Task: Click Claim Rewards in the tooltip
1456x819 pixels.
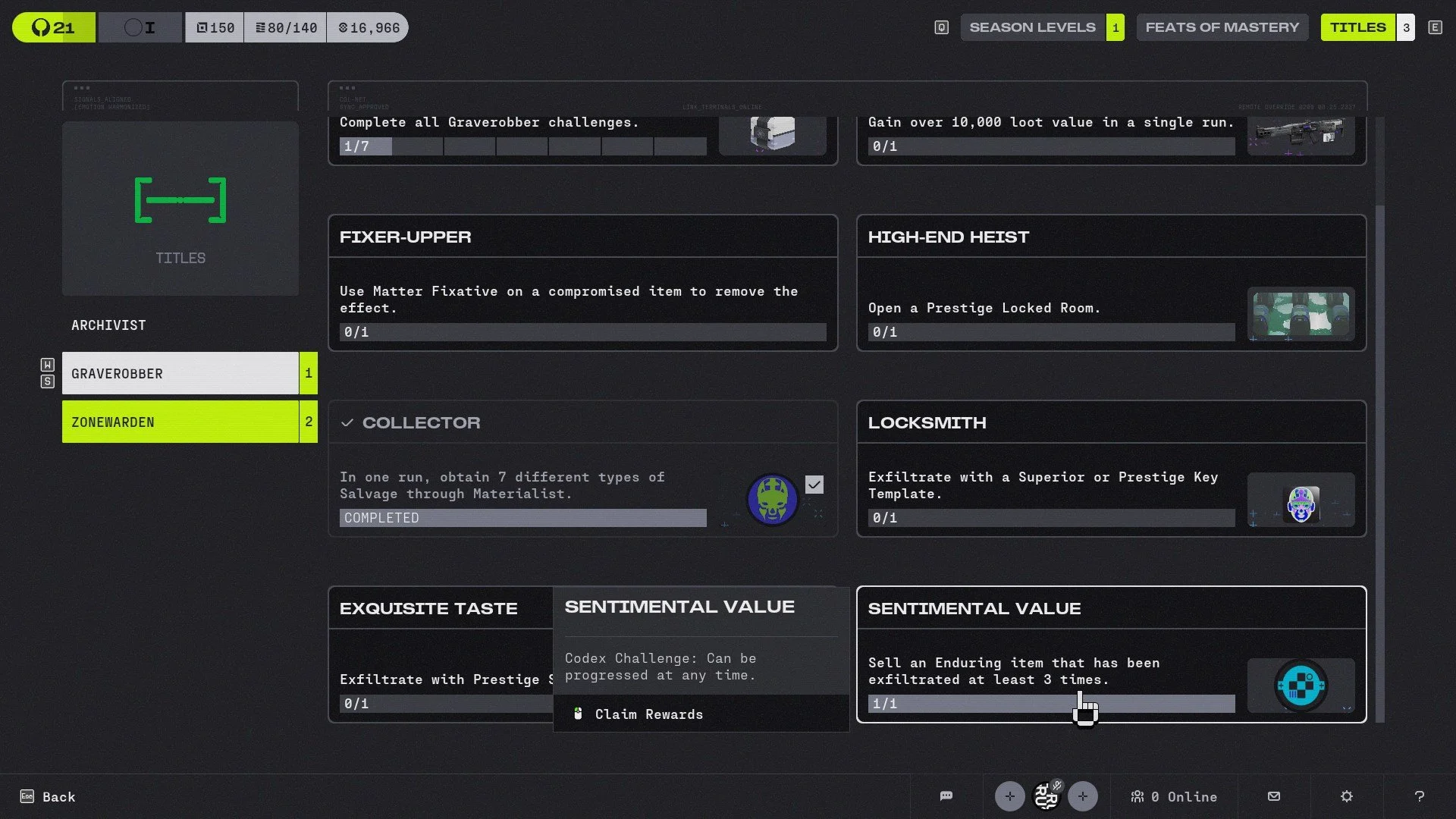Action: pyautogui.click(x=648, y=714)
